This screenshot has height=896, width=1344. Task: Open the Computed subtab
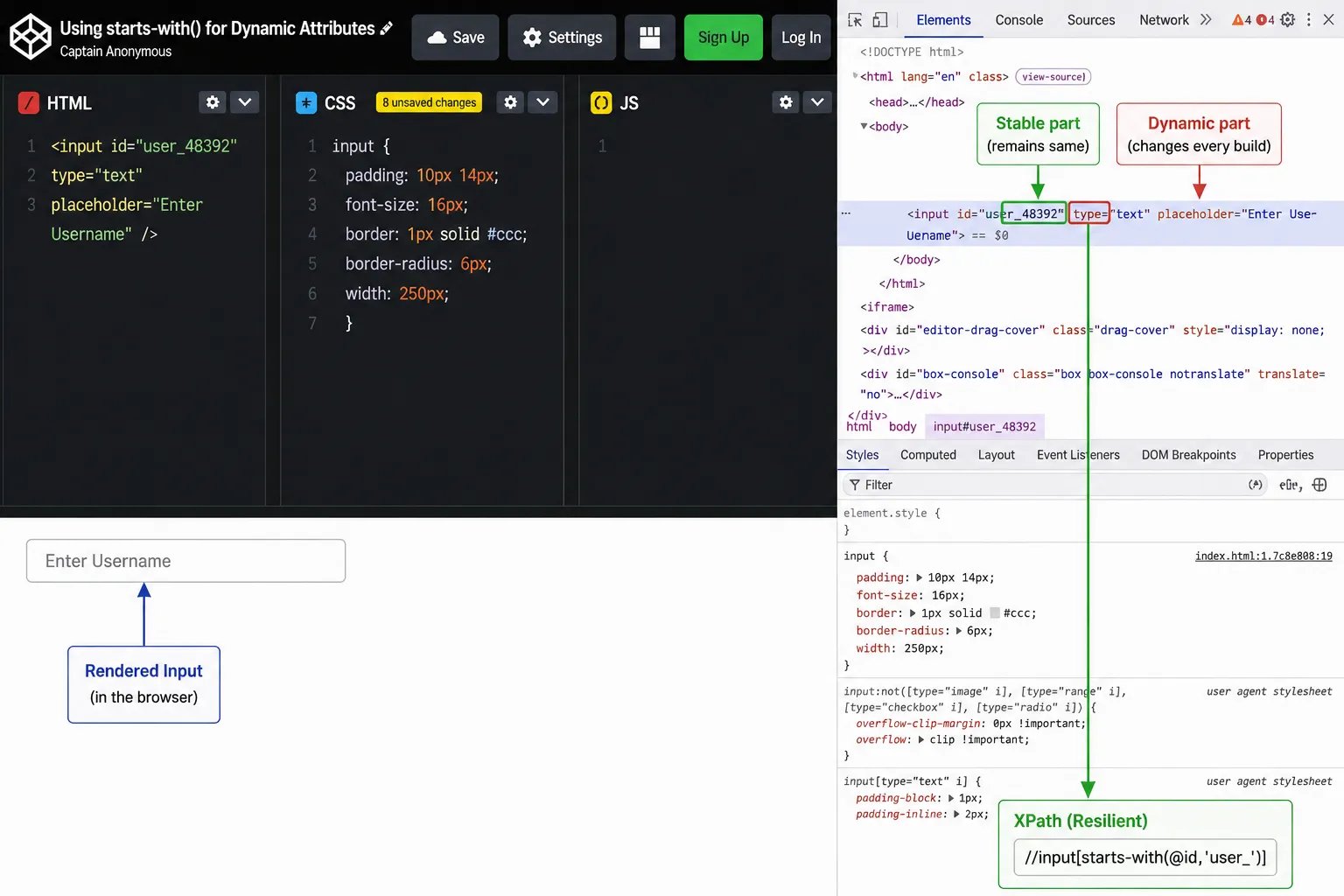[x=928, y=455]
